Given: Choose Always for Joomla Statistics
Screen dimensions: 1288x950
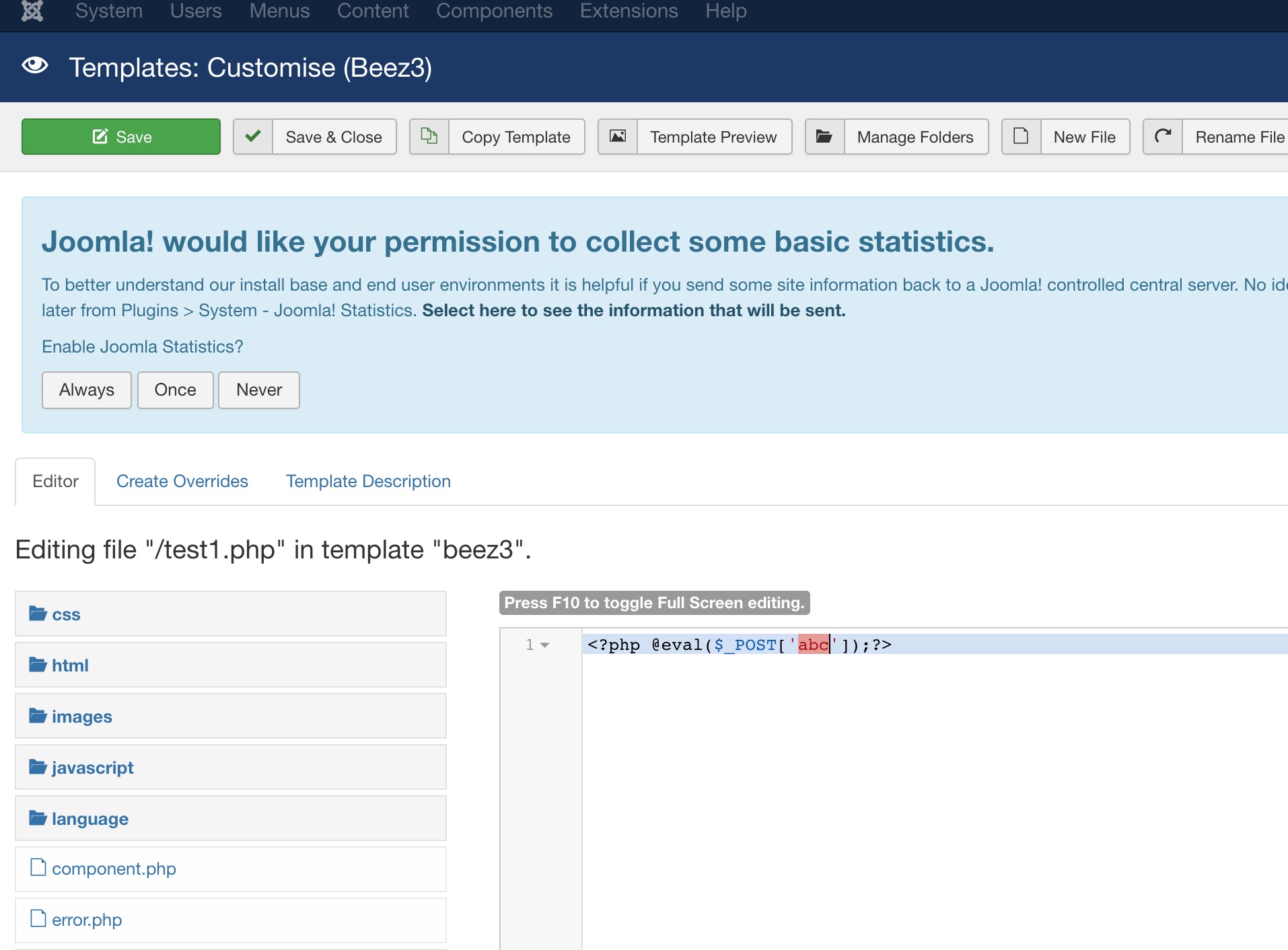Looking at the screenshot, I should [87, 390].
